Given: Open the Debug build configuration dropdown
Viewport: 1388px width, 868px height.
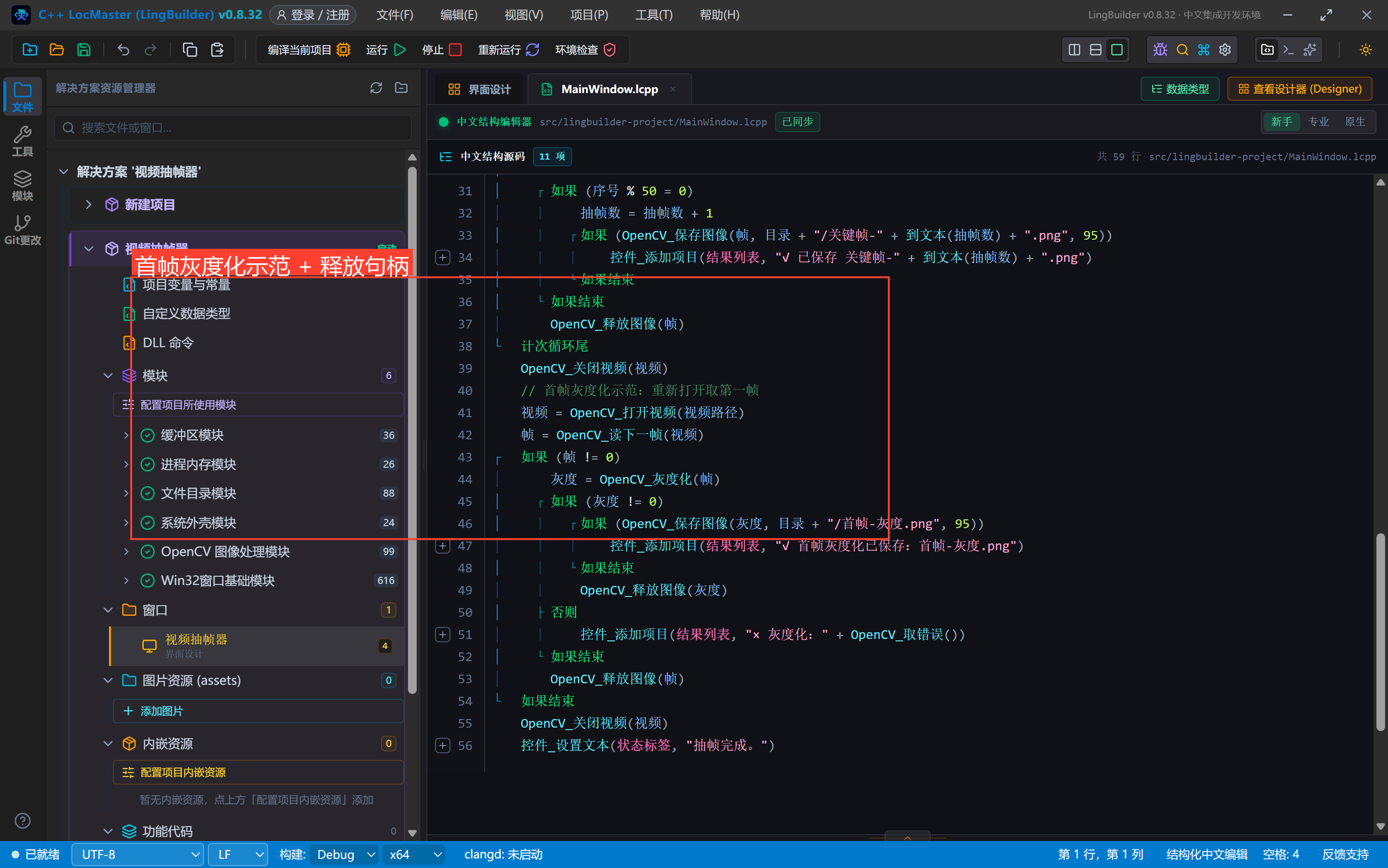Looking at the screenshot, I should tap(345, 854).
